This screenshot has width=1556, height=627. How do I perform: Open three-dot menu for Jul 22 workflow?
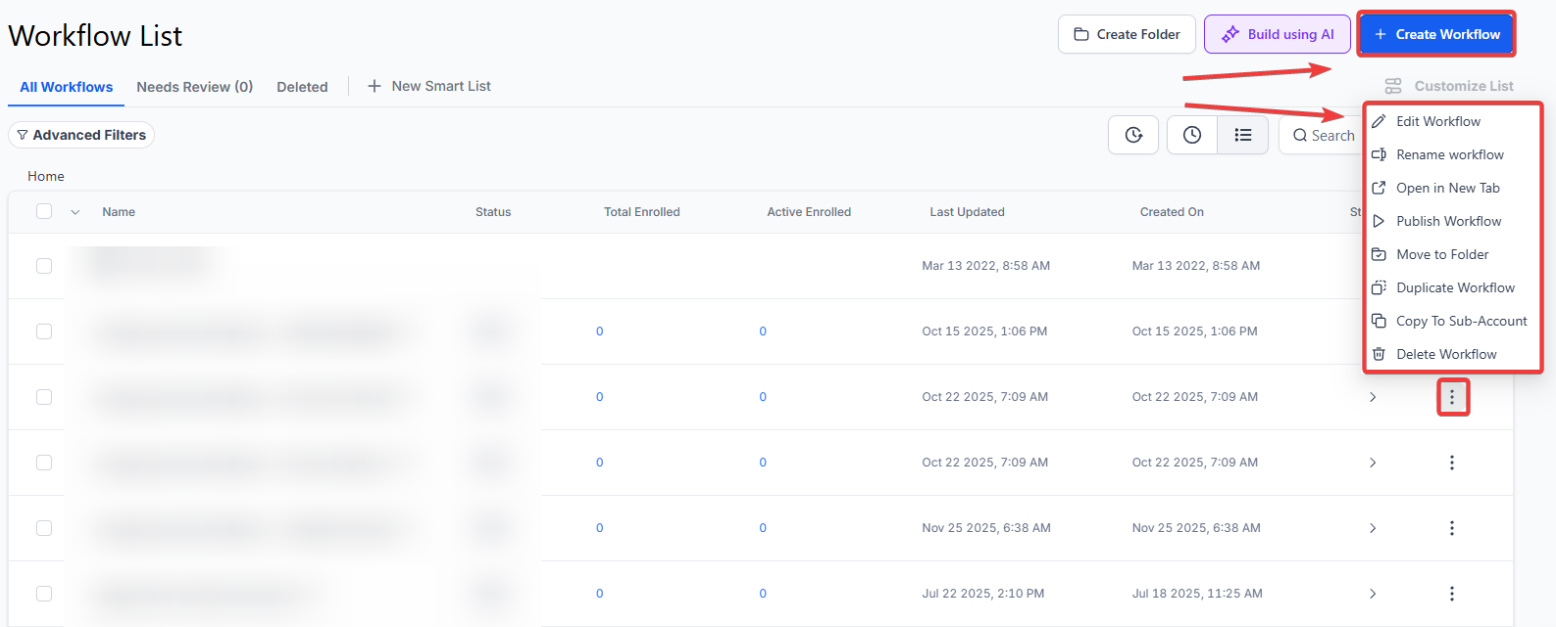(1452, 594)
